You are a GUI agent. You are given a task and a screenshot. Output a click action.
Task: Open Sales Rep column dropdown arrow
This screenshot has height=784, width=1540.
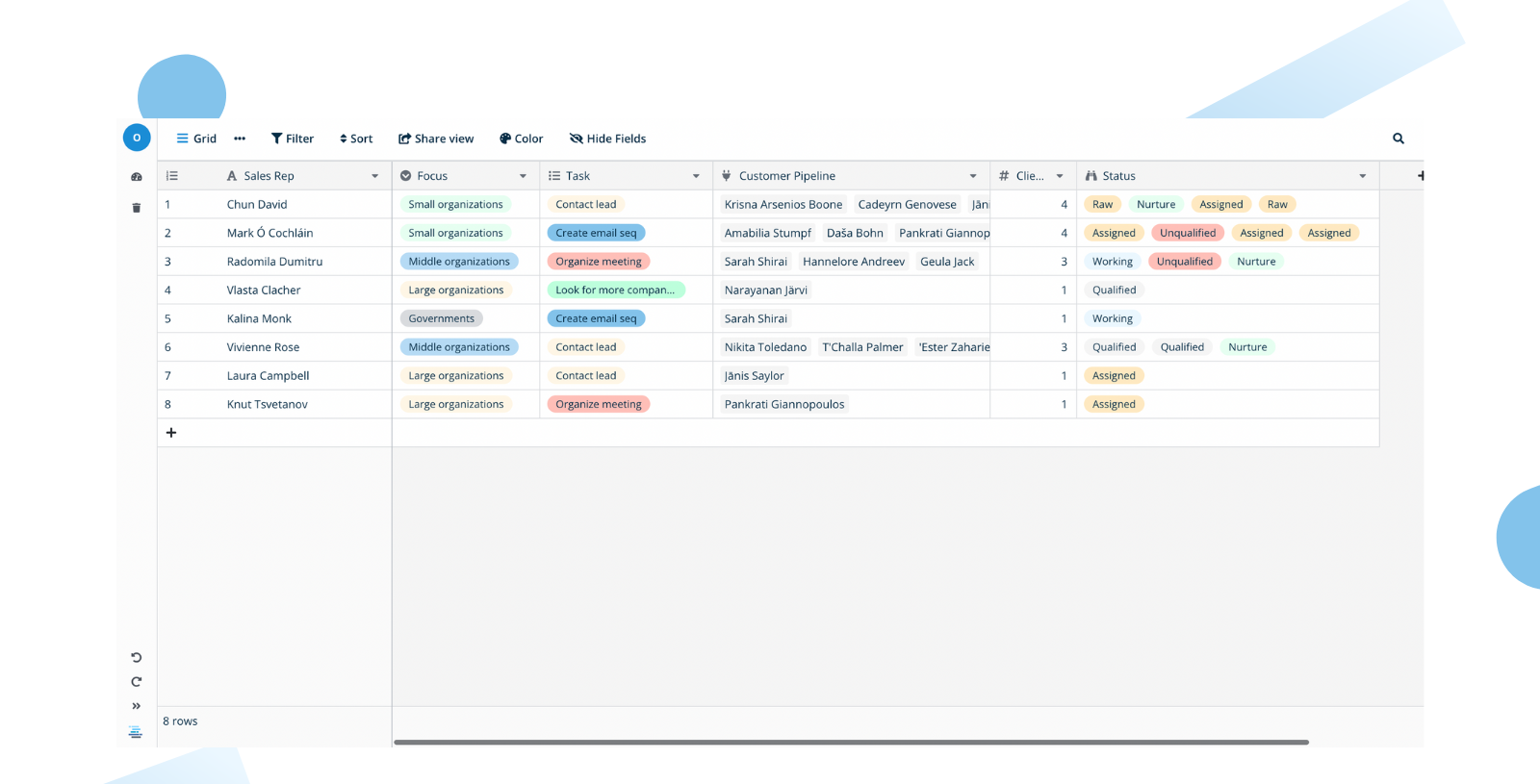(374, 176)
